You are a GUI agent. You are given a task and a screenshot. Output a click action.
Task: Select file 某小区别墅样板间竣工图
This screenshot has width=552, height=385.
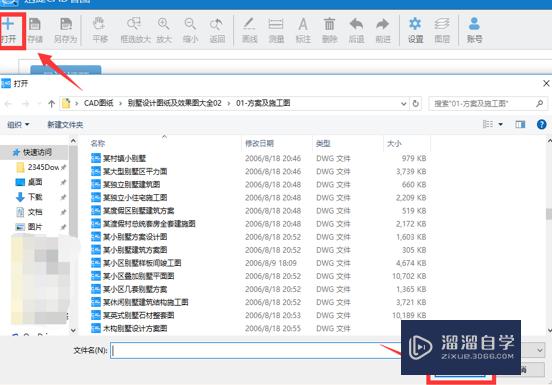142,263
